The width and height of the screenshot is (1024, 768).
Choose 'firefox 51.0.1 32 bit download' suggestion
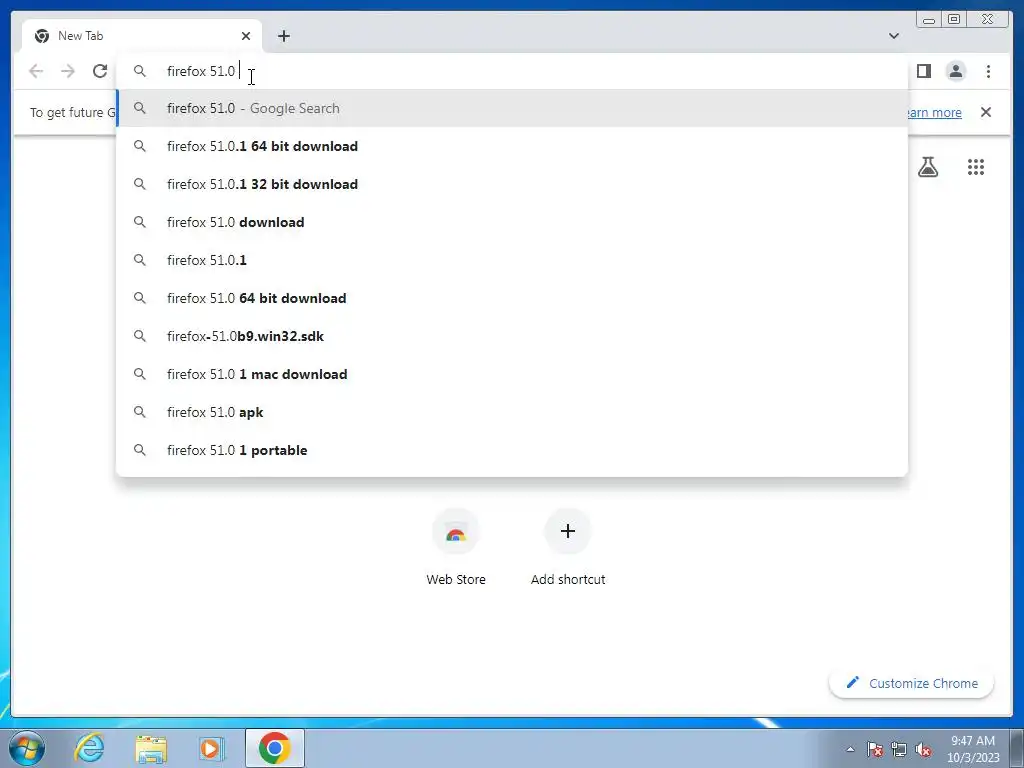(512, 184)
